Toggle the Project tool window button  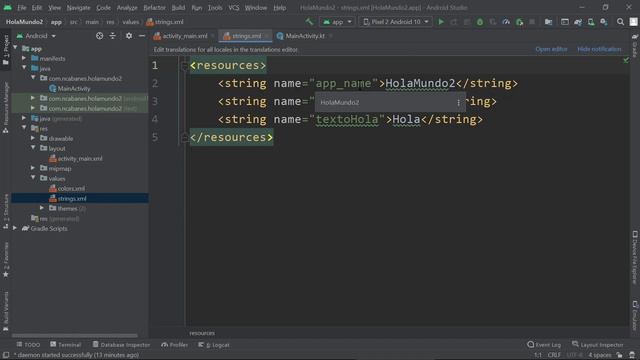6,49
